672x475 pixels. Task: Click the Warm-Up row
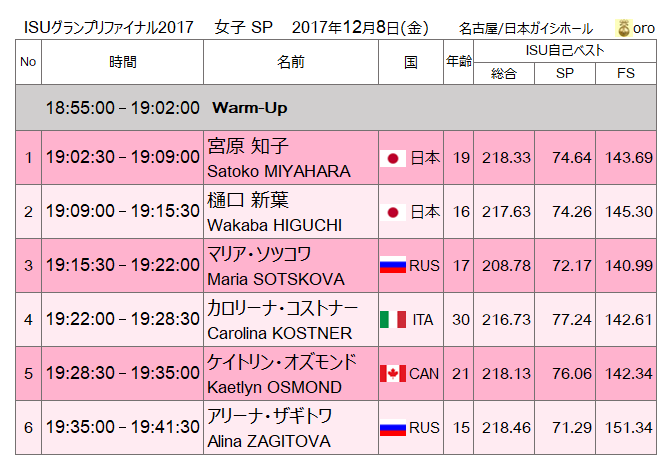tap(336, 107)
